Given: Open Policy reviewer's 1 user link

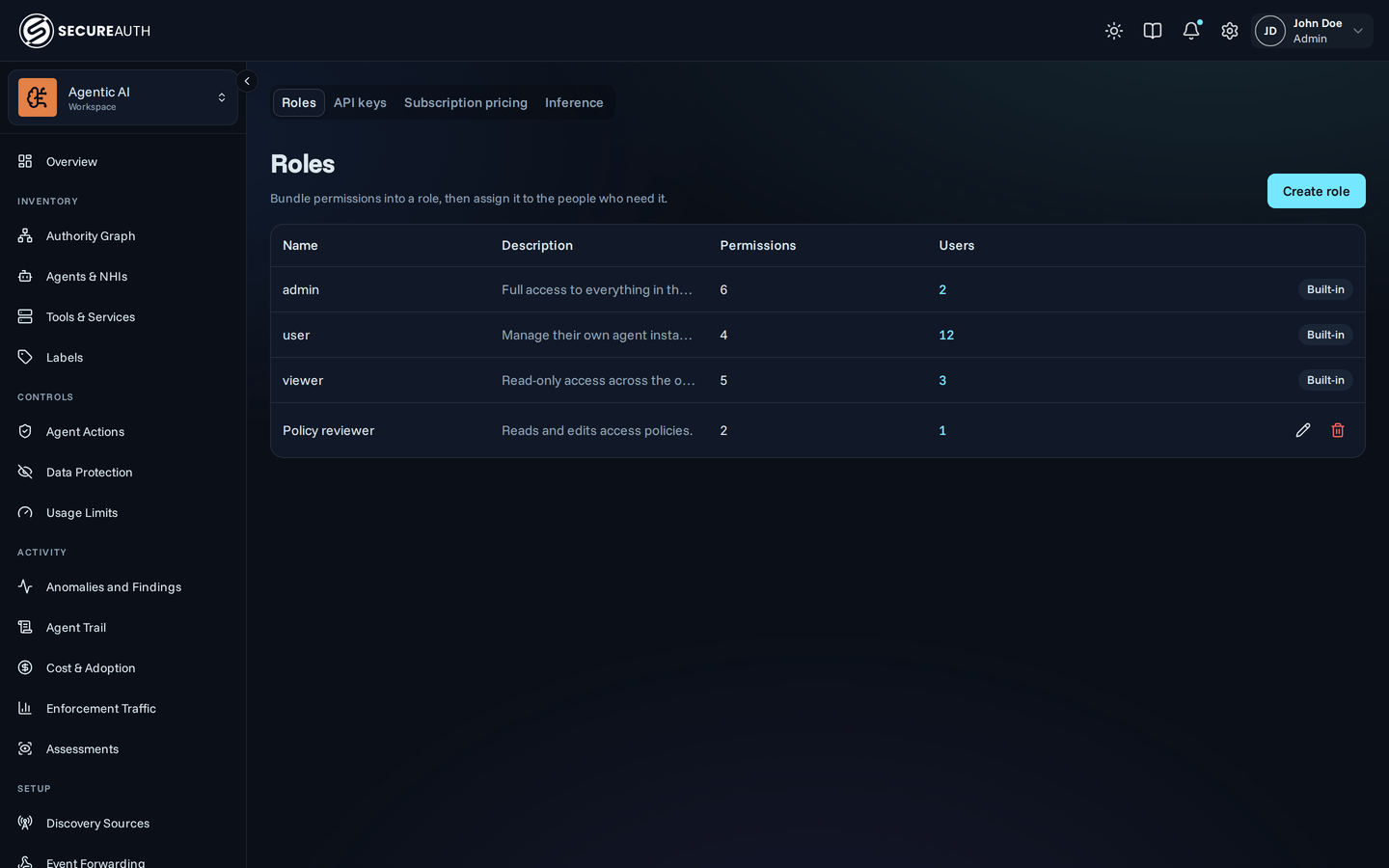Looking at the screenshot, I should pyautogui.click(x=942, y=430).
